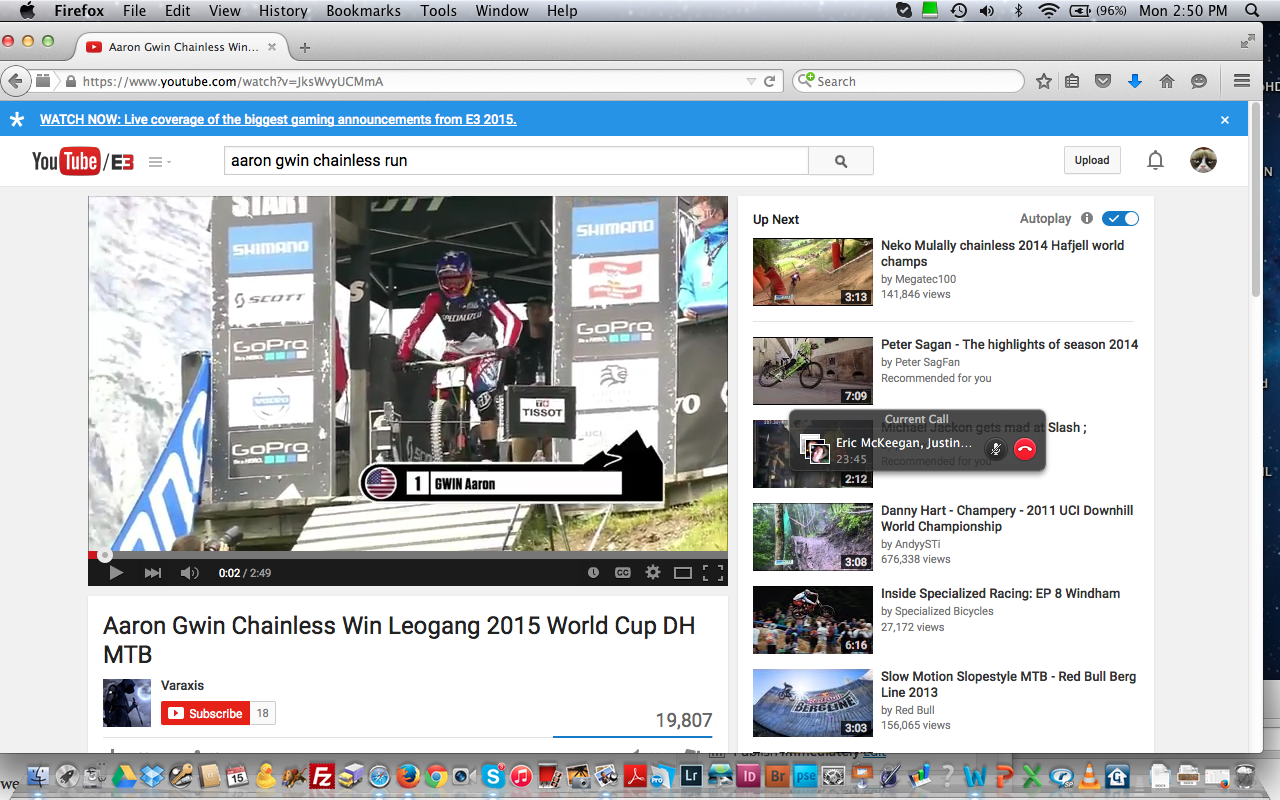Save page to Pocket
The height and width of the screenshot is (800, 1280).
pos(1103,82)
